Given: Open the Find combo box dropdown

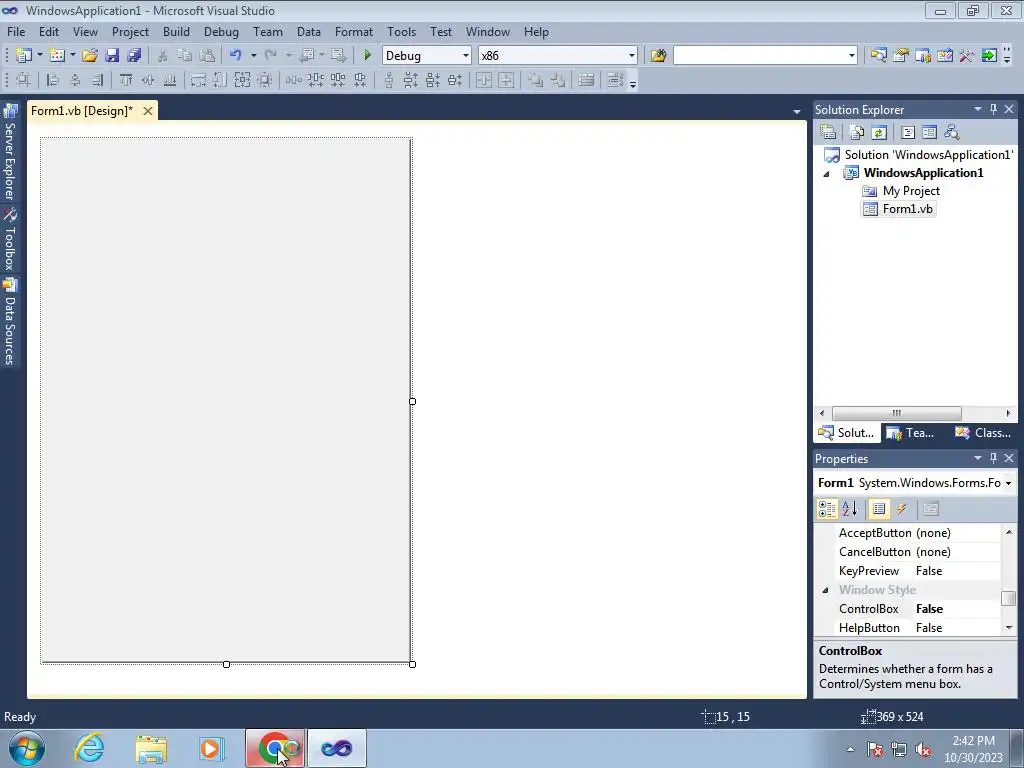Looking at the screenshot, I should coord(852,56).
